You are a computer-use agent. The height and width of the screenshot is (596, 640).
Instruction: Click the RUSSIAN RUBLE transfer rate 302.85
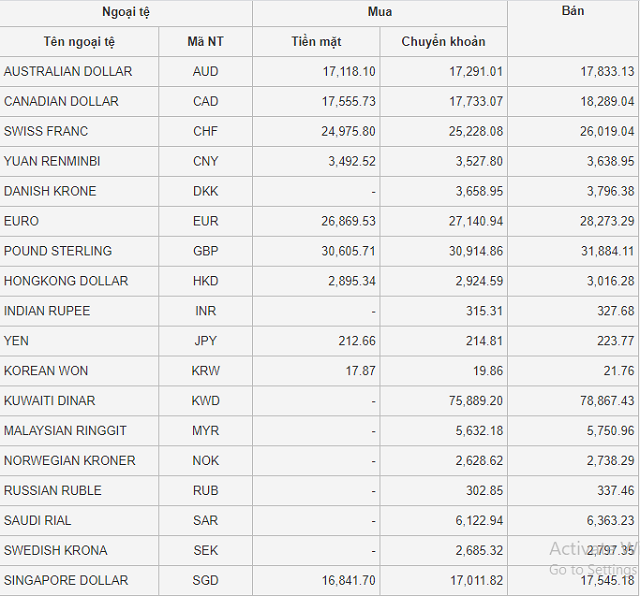point(483,491)
